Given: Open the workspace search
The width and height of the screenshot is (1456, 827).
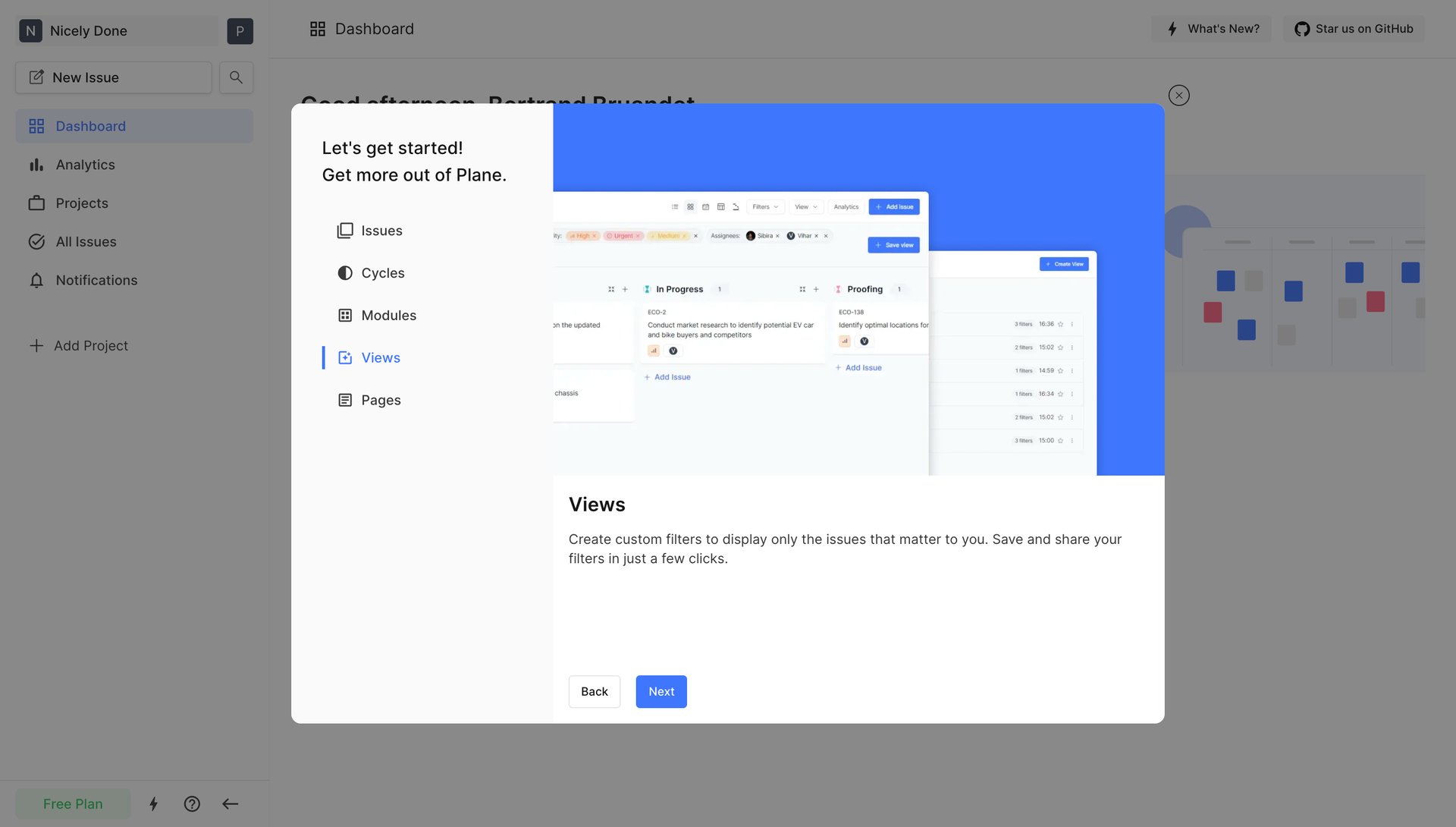Looking at the screenshot, I should (236, 77).
